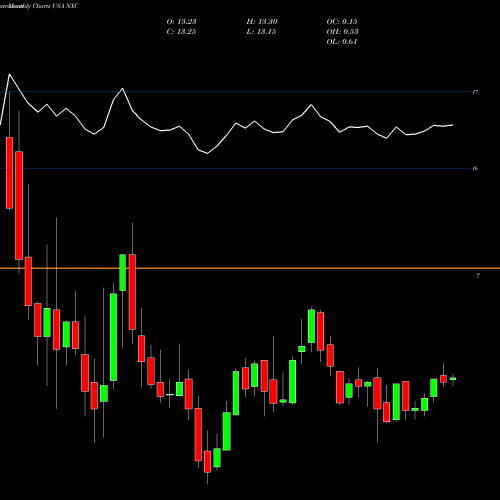Screen dimensions: 500x500
Task: Click the last small green candlestick on the right
Action: tap(453, 379)
